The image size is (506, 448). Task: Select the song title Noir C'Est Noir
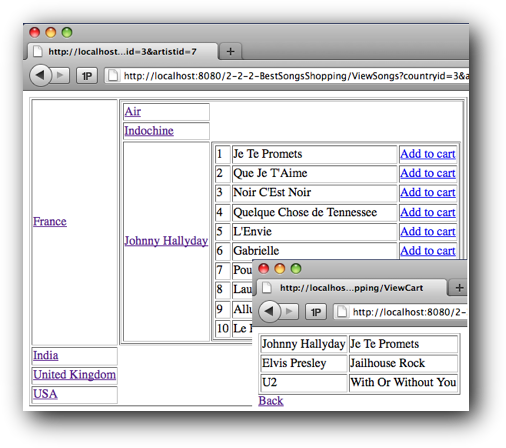point(272,192)
